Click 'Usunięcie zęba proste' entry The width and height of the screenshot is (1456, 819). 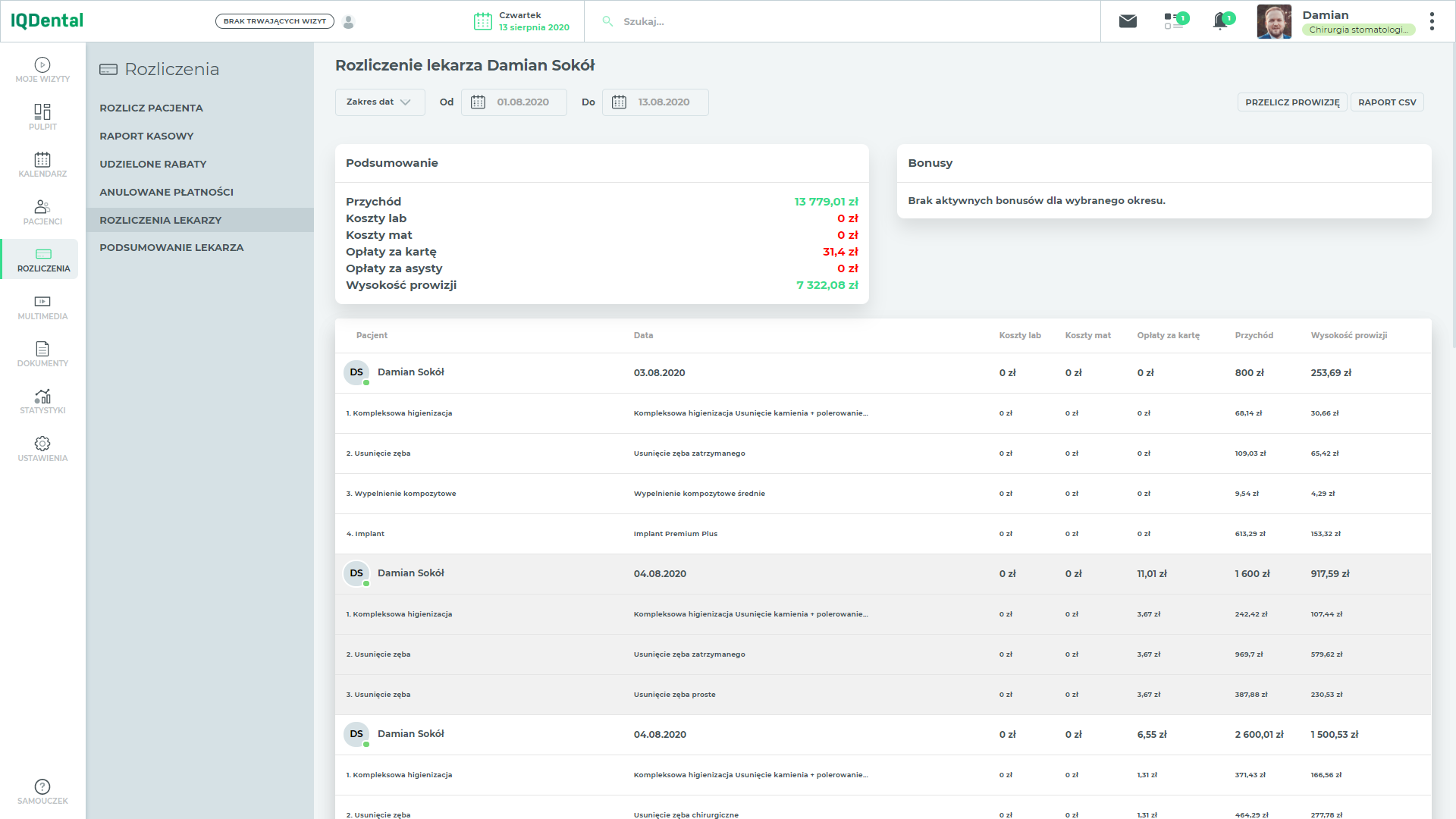click(x=674, y=695)
